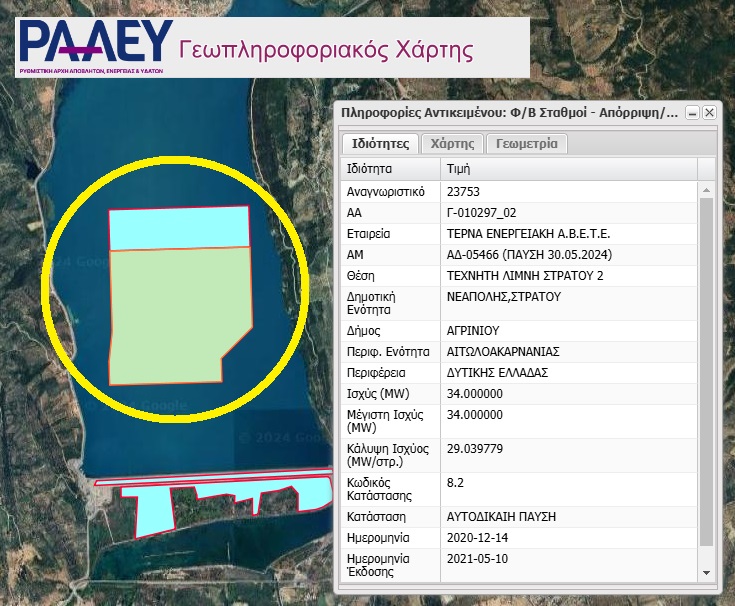Click the Ιδιότητα column header
The width and height of the screenshot is (735, 606).
[390, 169]
